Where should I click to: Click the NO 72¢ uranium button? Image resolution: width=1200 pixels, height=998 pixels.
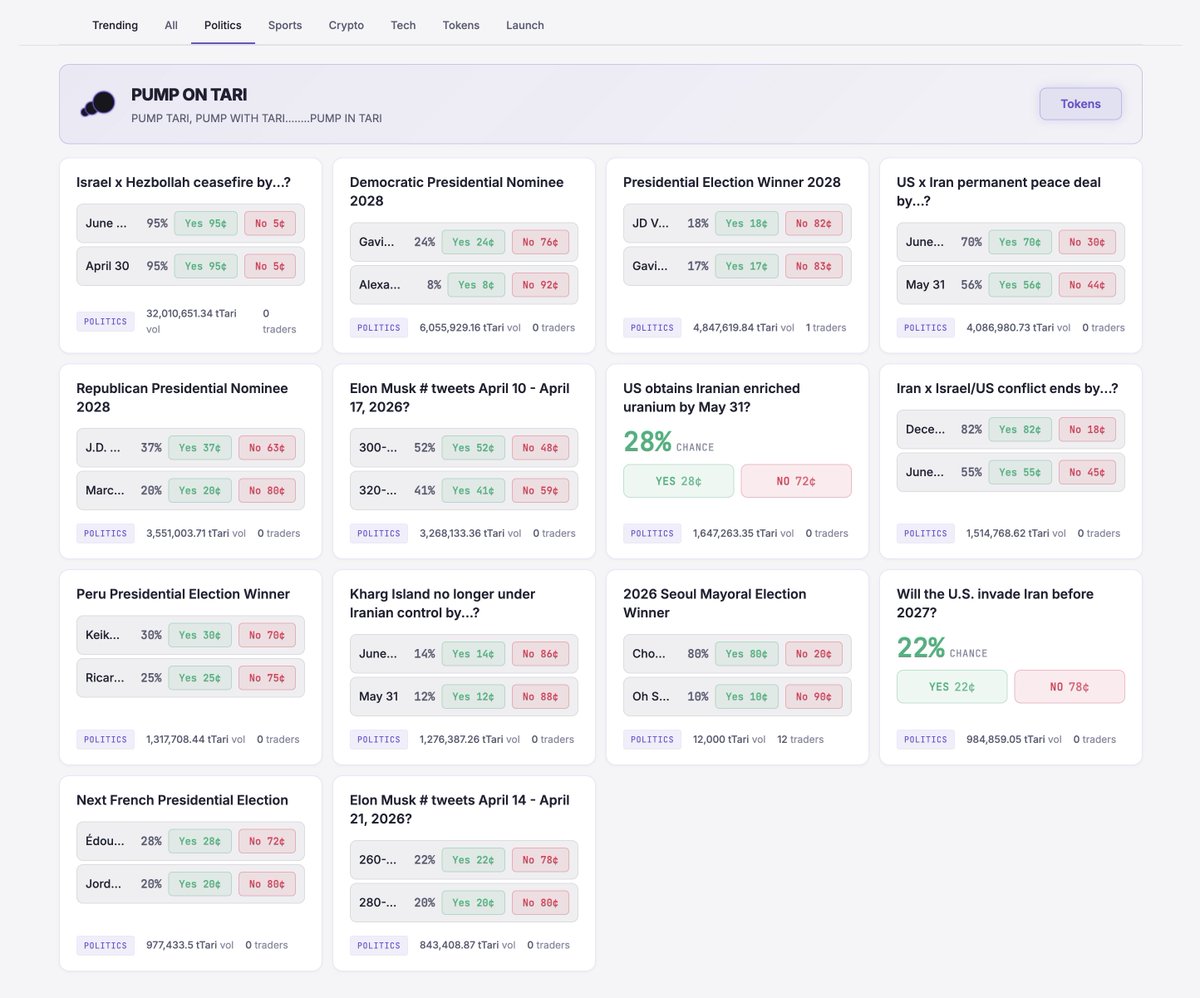[796, 481]
